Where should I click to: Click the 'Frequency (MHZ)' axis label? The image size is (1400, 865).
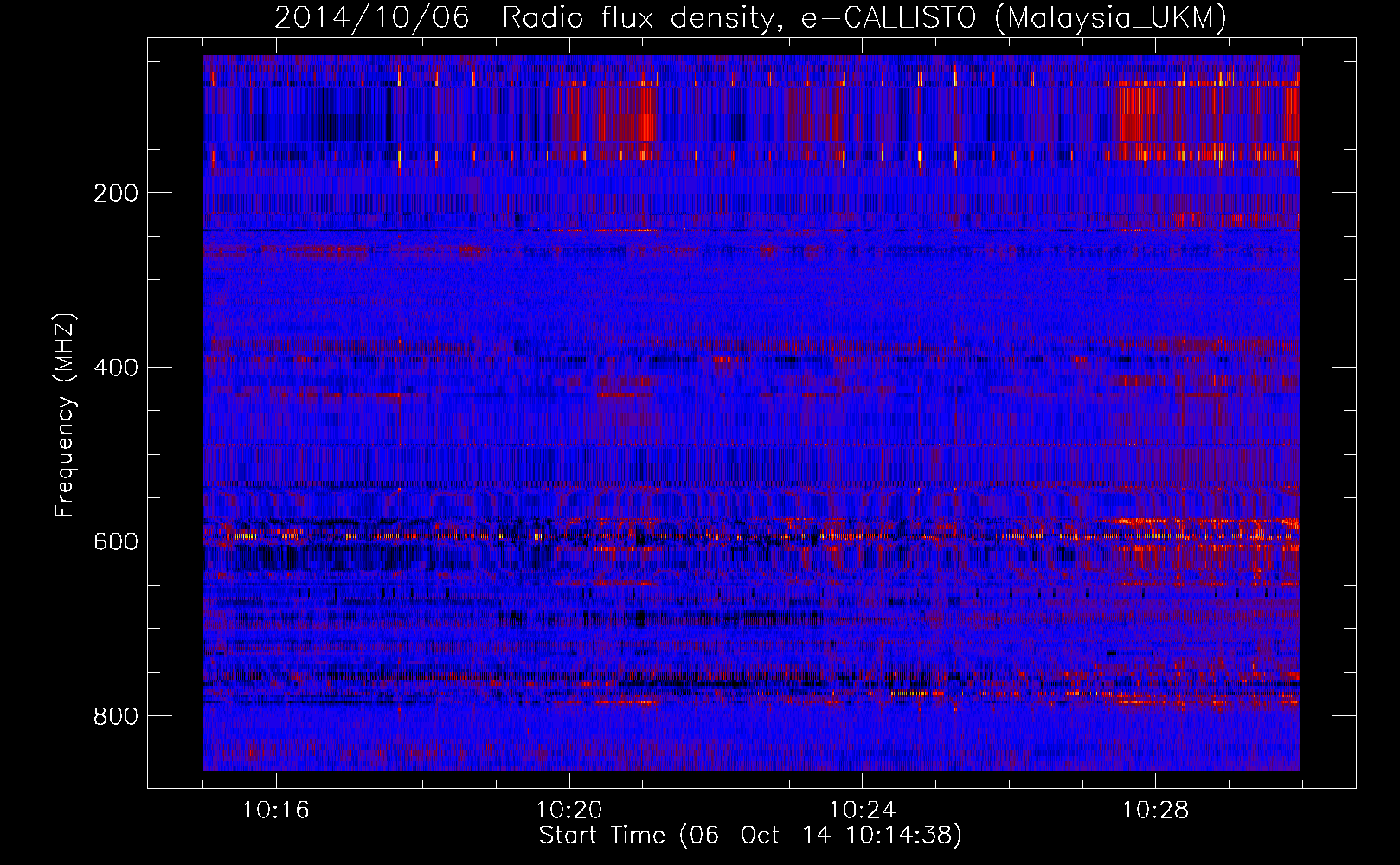65,415
